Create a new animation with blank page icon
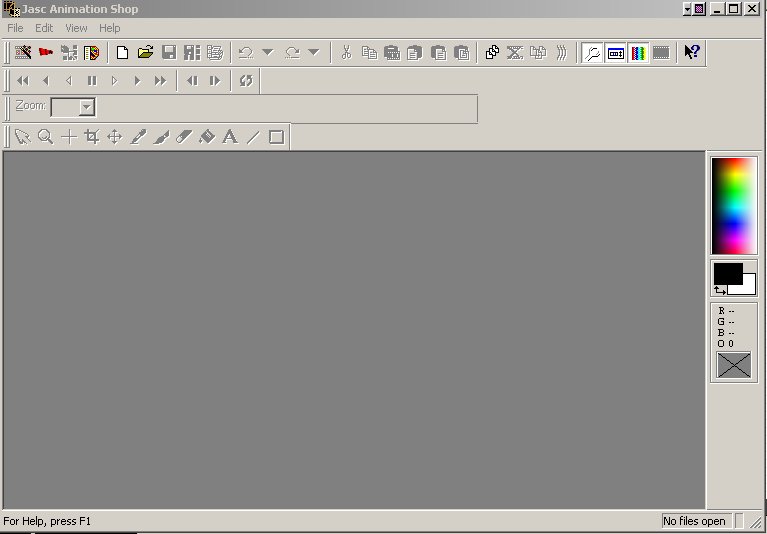The height and width of the screenshot is (534, 767). coord(122,52)
